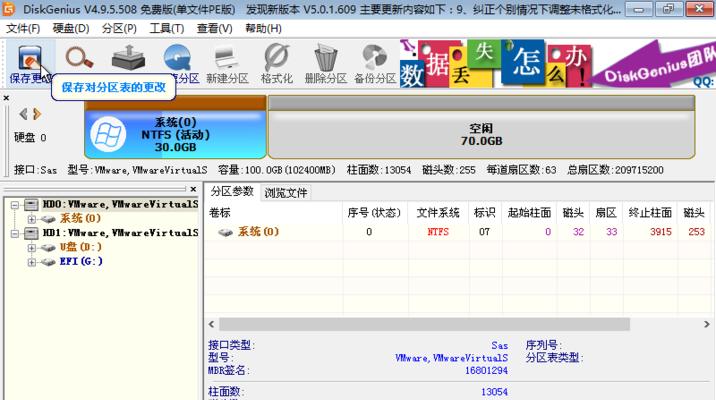Click the Recover Files toolbar icon
This screenshot has width=716, height=400.
pos(128,58)
